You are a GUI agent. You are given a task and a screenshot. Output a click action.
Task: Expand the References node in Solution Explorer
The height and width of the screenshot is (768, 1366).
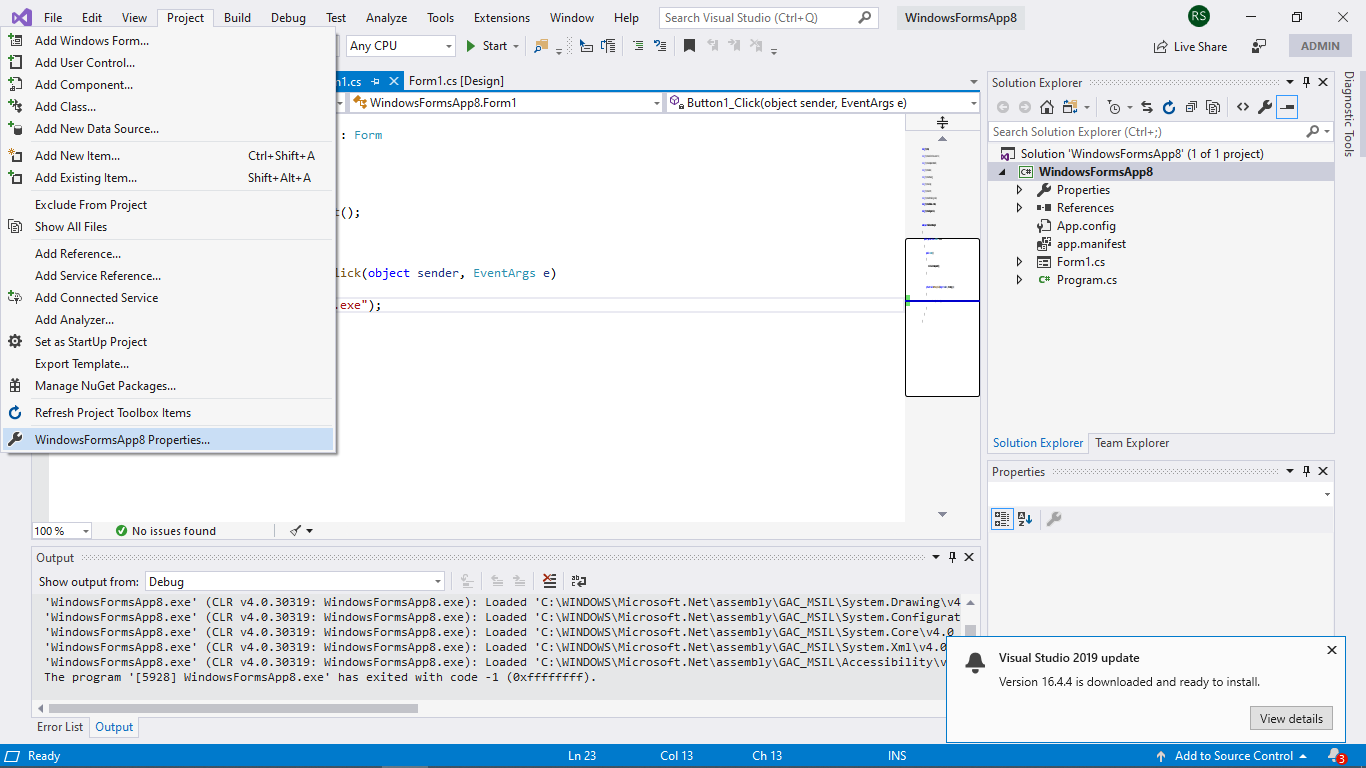pyautogui.click(x=1020, y=208)
